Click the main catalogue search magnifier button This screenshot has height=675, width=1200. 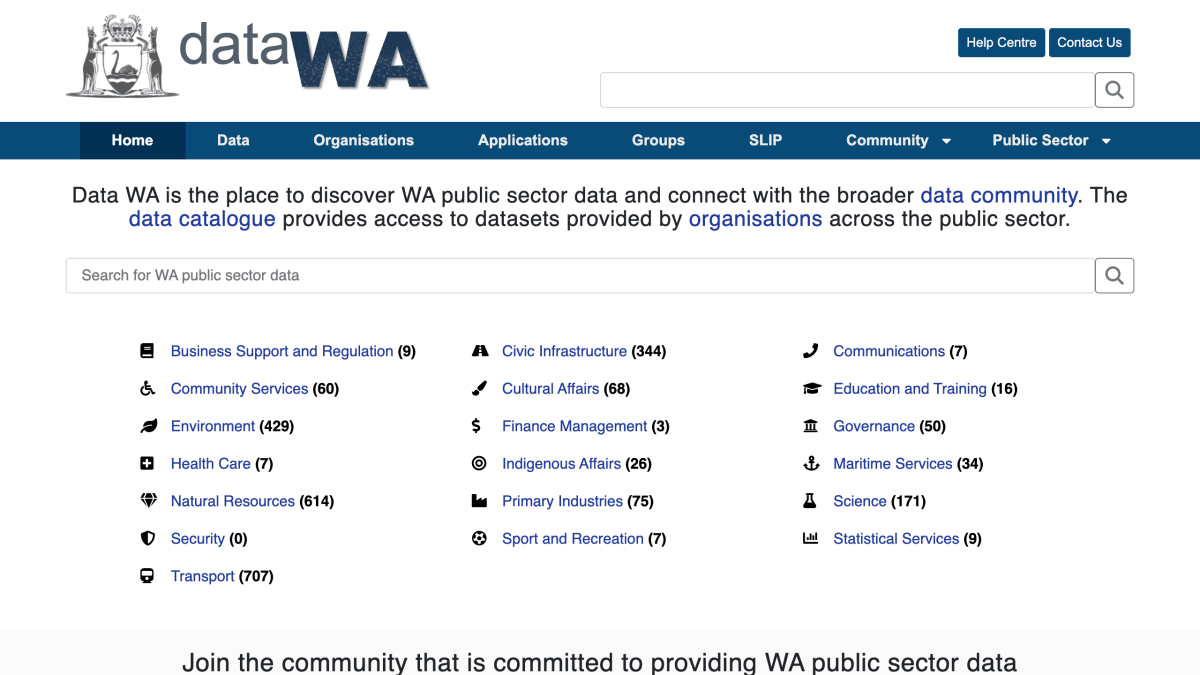click(1114, 275)
